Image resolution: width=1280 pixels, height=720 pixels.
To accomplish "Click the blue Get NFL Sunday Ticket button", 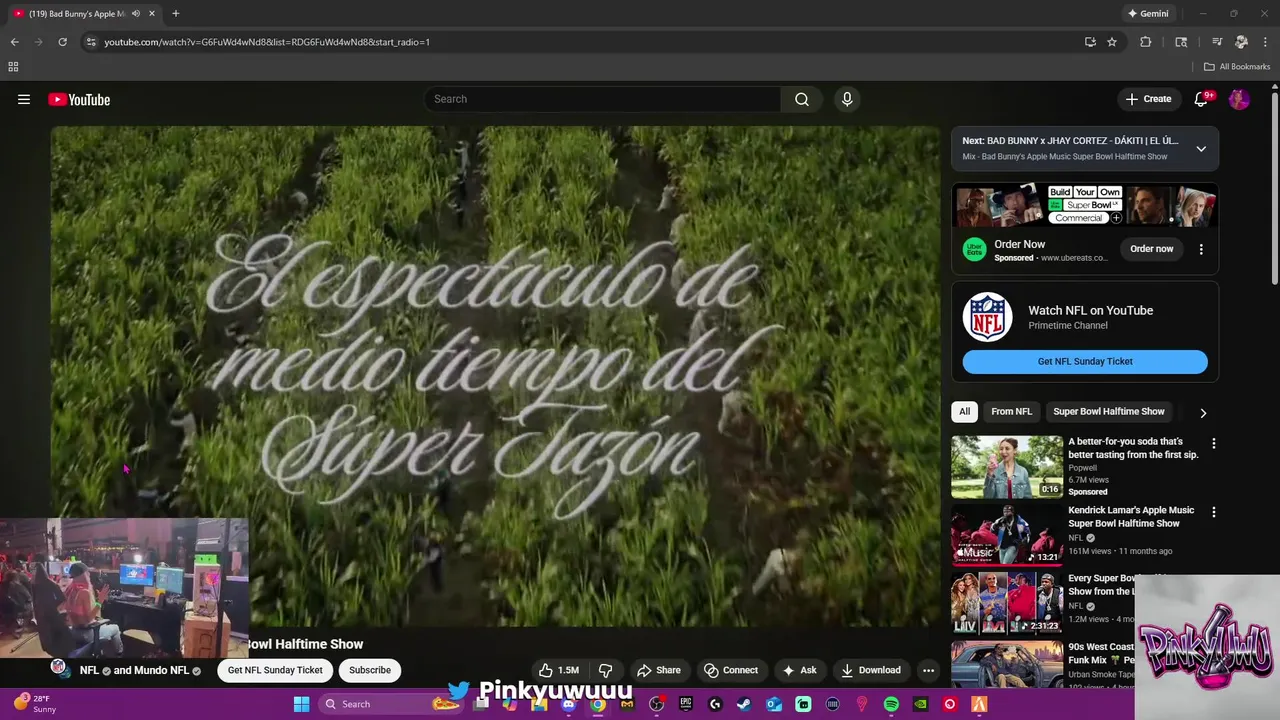I will [x=1085, y=362].
